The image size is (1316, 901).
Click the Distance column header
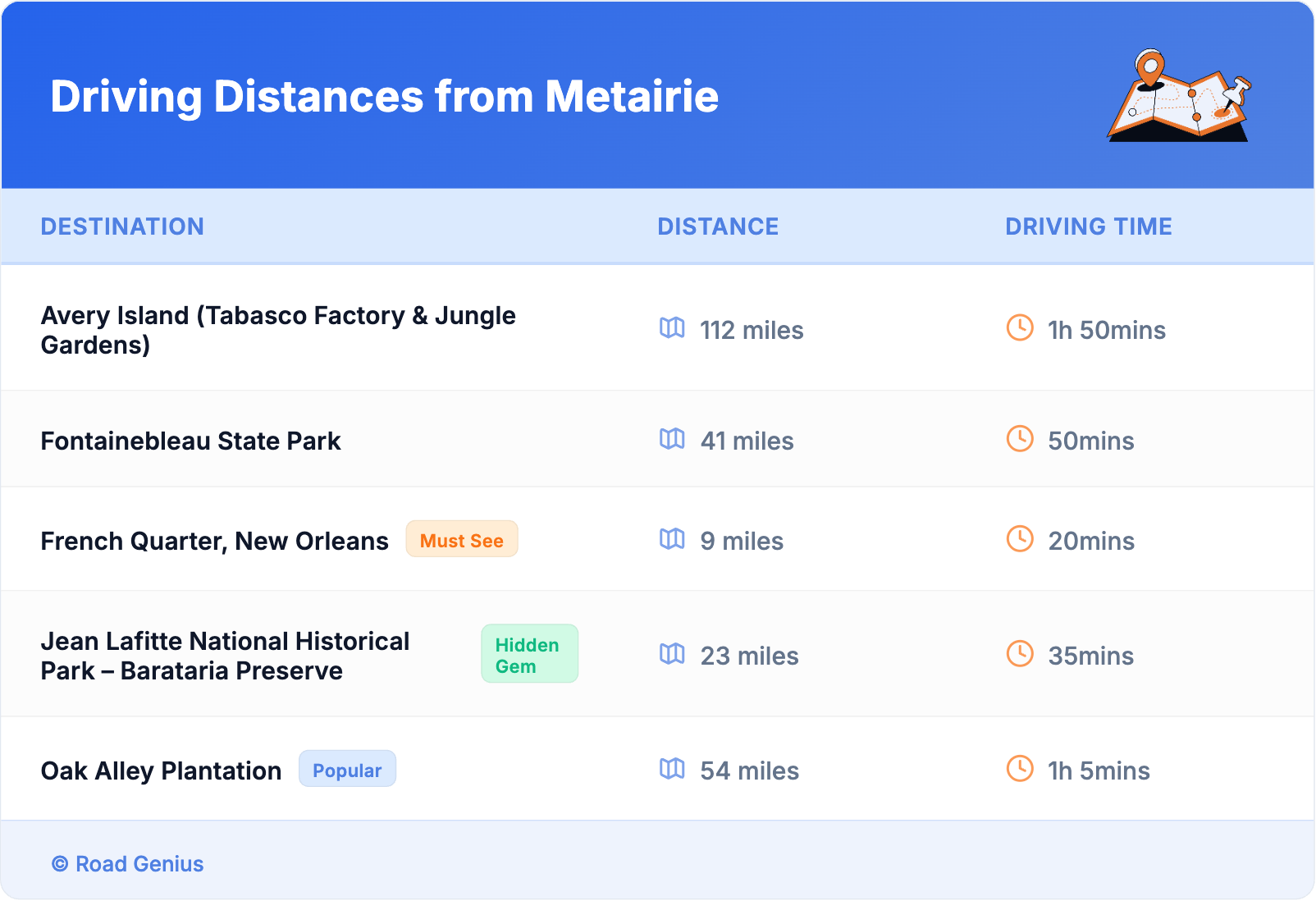pyautogui.click(x=718, y=226)
